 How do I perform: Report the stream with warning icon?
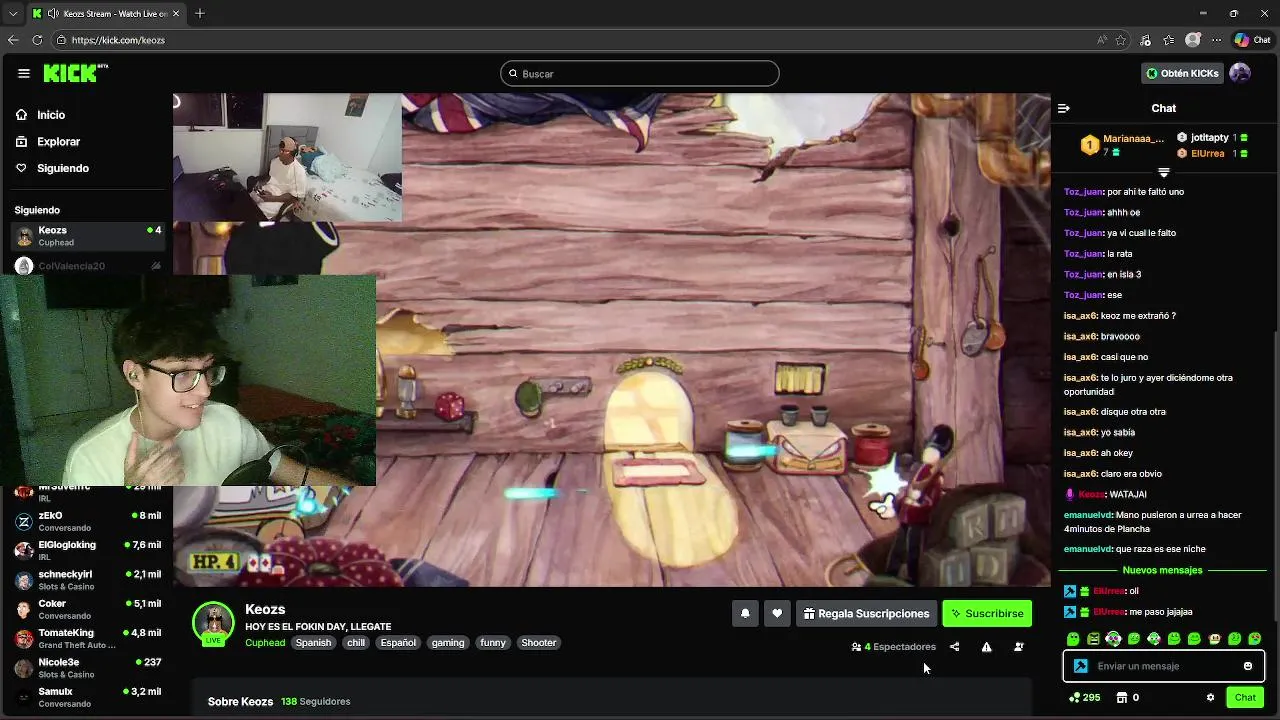point(986,647)
